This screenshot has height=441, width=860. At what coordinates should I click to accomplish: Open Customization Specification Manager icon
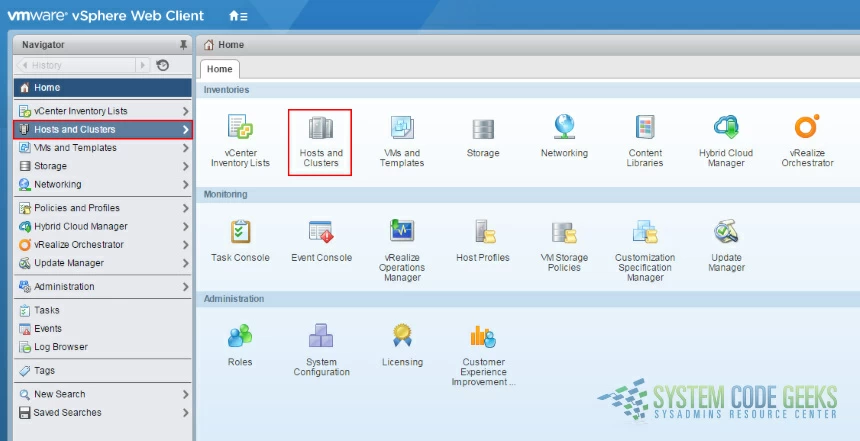[x=645, y=231]
